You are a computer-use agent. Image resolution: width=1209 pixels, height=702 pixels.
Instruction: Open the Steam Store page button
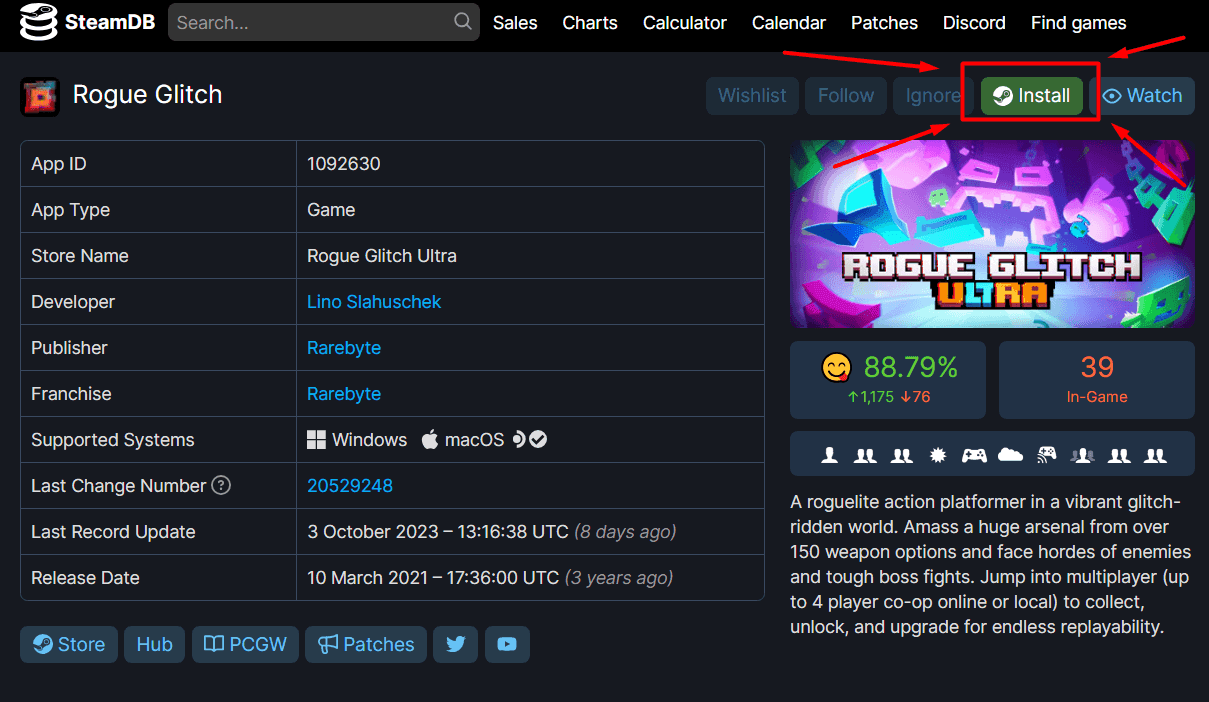click(69, 645)
